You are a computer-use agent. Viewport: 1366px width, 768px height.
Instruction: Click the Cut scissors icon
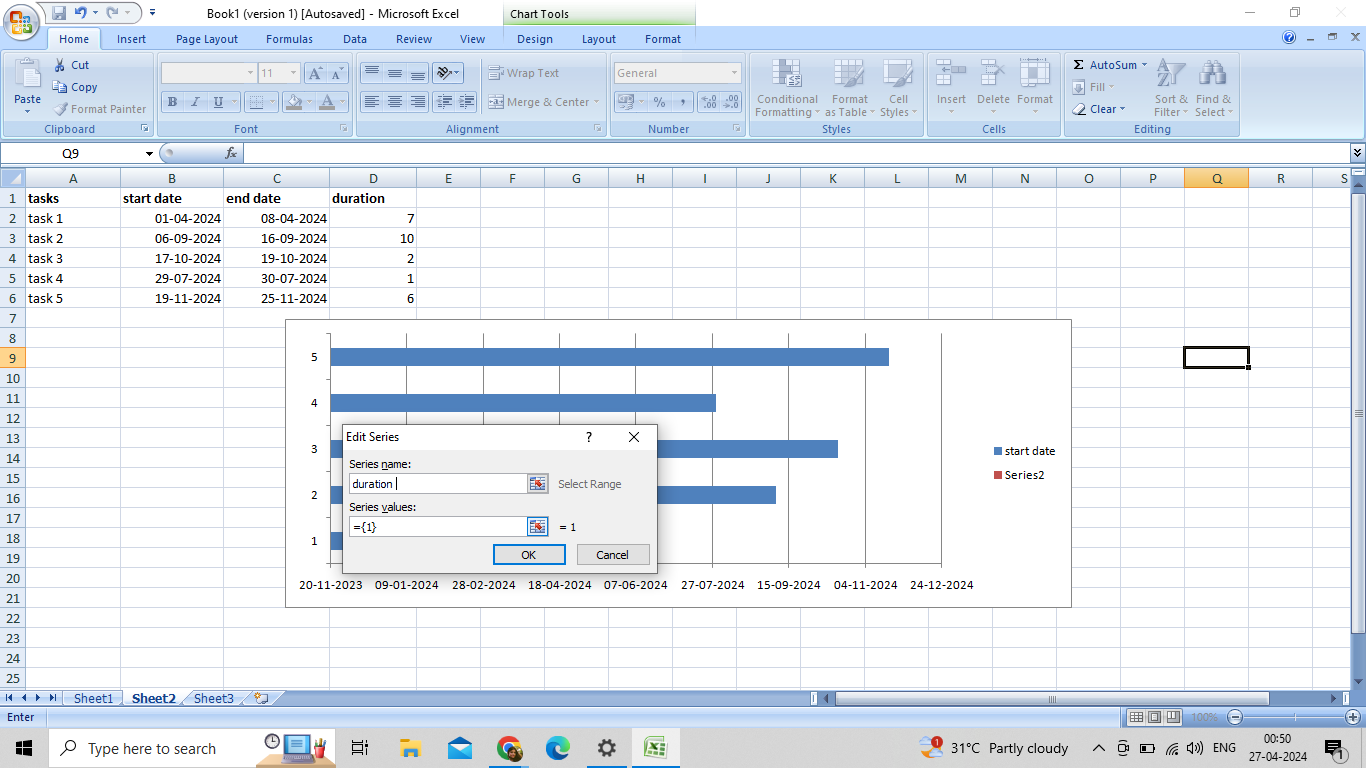59,65
